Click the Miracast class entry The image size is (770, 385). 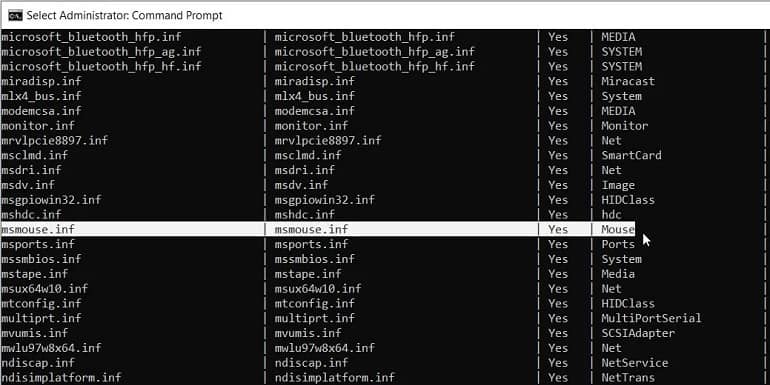[x=628, y=81]
